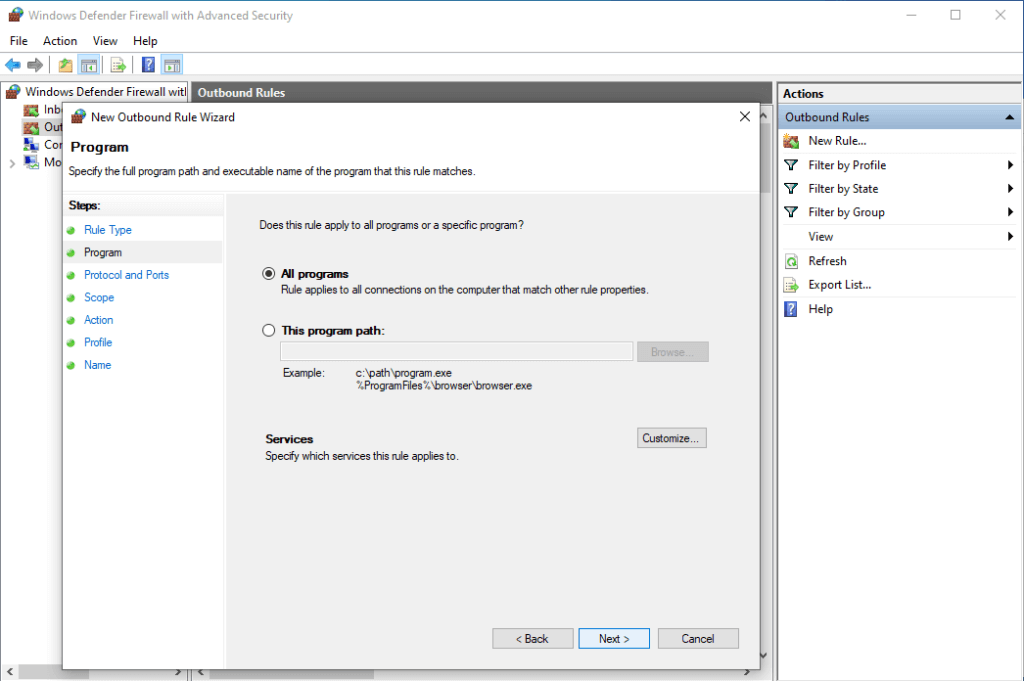Click the Forward arrow toolbar icon
Image resolution: width=1024 pixels, height=681 pixels.
click(35, 65)
